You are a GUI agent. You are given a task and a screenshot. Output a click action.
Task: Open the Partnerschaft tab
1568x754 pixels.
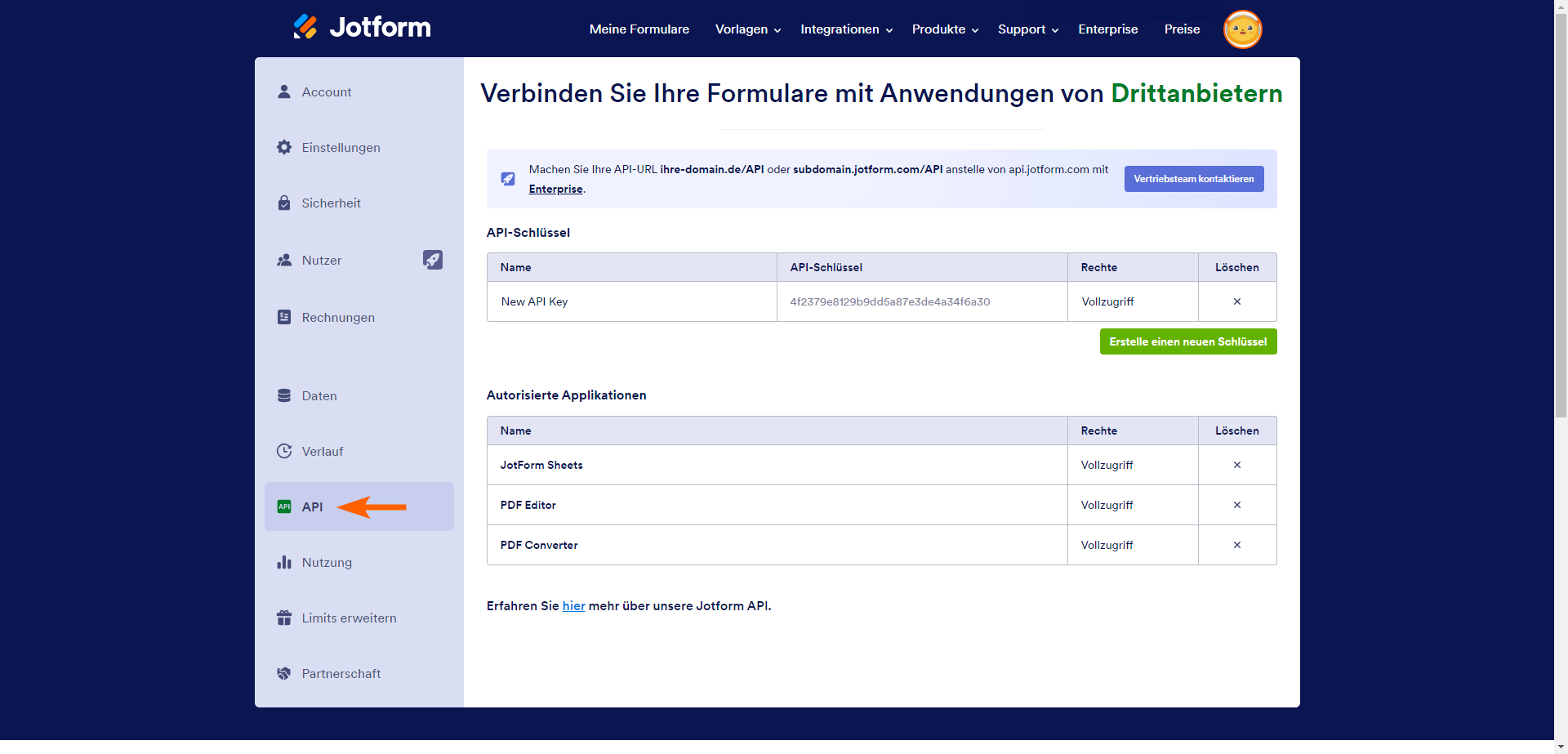(359, 673)
